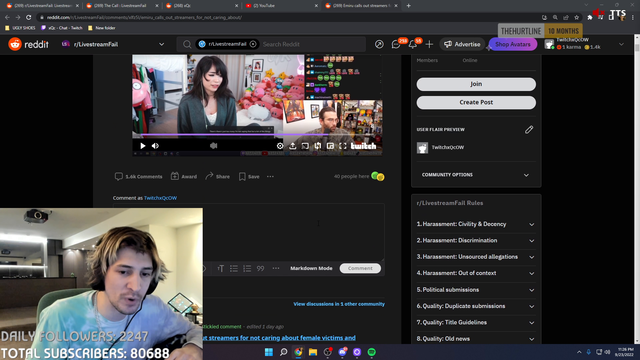Open the Popular arrow icon
The image size is (640, 360).
pos(379,44)
